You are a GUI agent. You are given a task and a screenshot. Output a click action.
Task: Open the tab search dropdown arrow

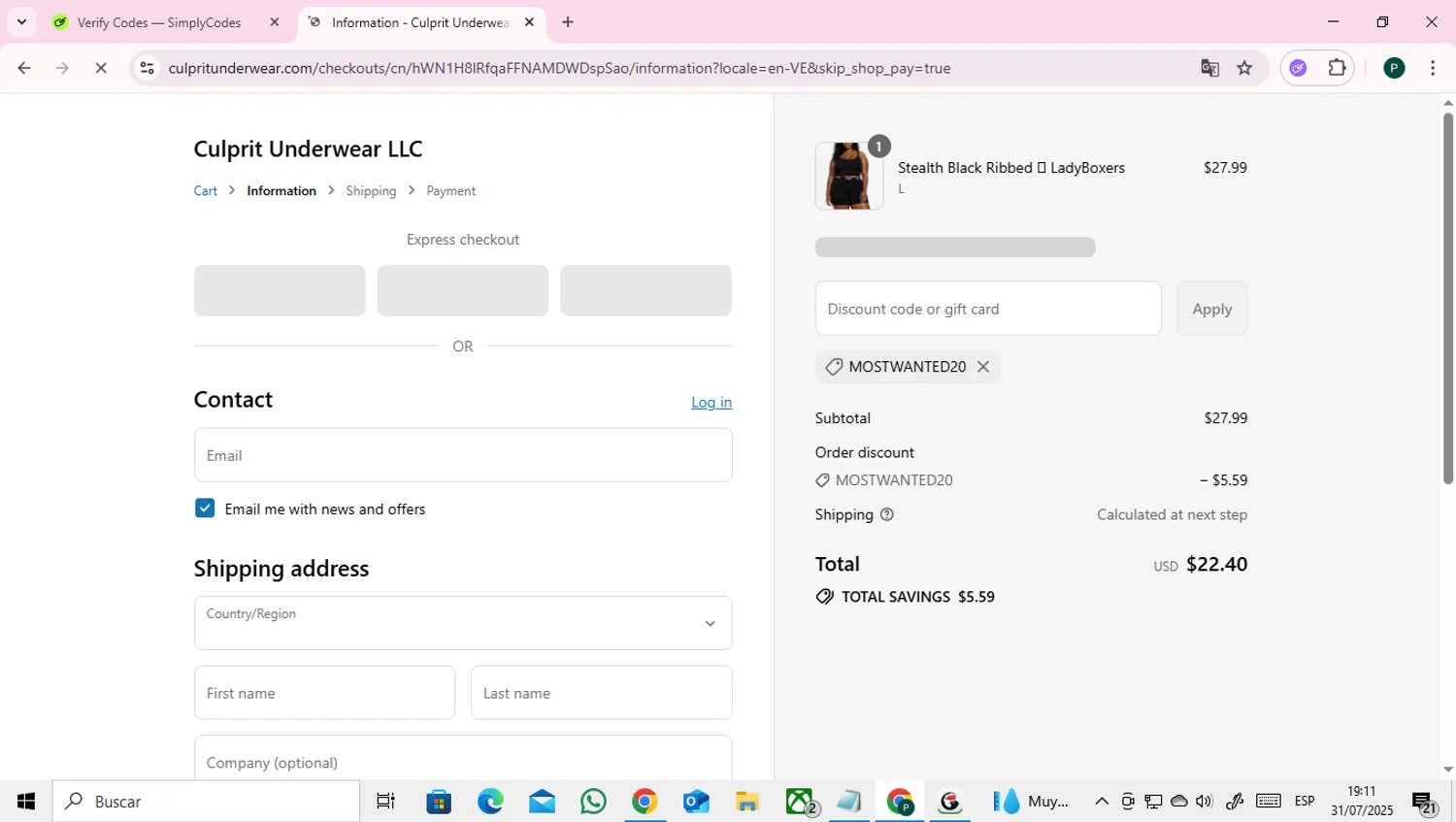[21, 21]
